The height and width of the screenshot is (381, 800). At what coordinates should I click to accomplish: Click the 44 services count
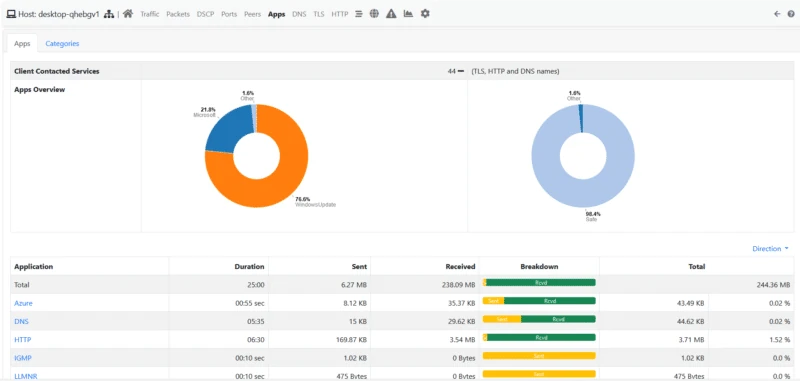pyautogui.click(x=452, y=71)
